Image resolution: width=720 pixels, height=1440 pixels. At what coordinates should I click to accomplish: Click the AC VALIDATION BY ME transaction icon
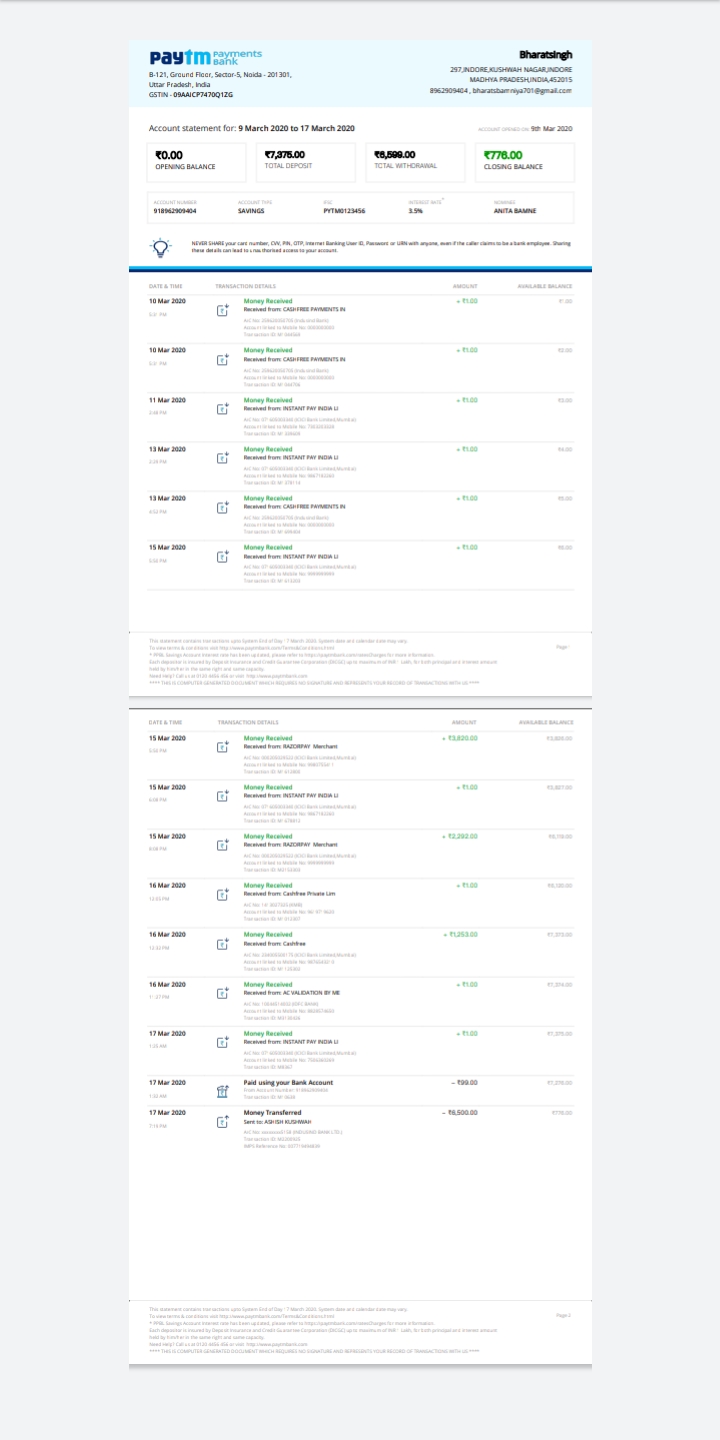click(223, 994)
